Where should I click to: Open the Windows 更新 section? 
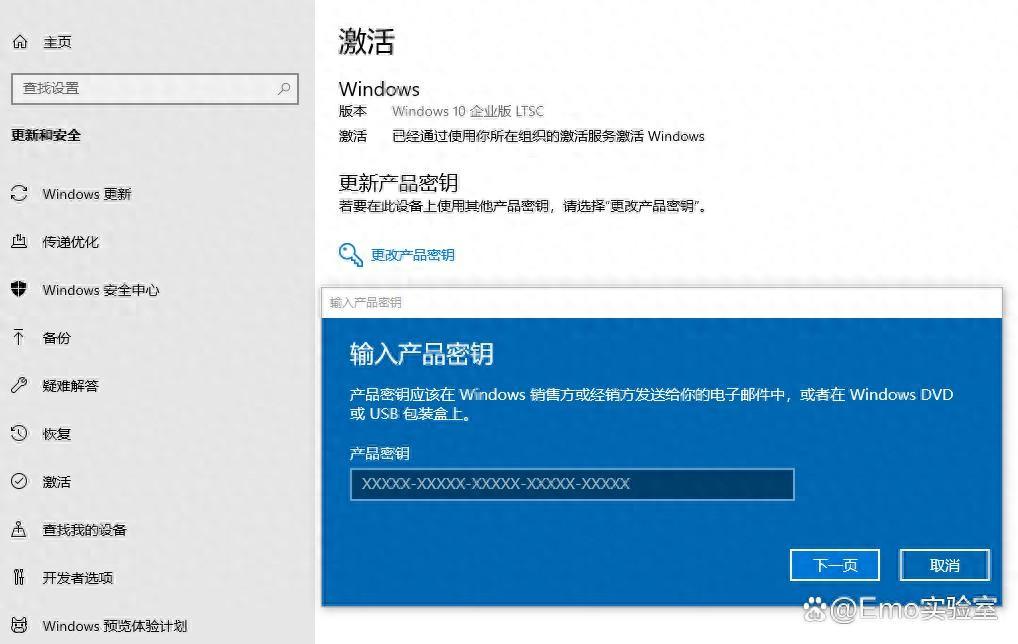pos(87,194)
